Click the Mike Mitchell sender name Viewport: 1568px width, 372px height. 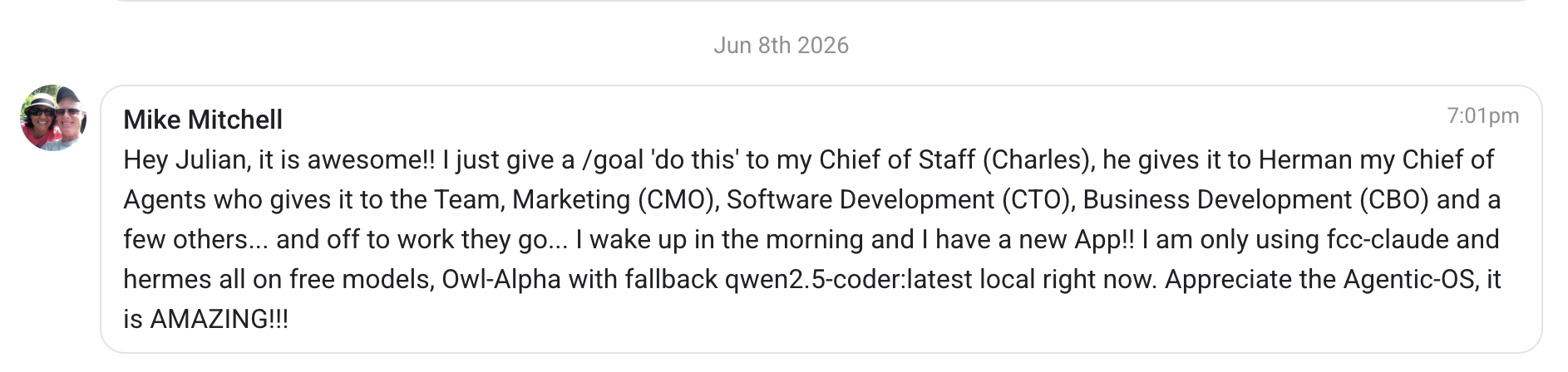pos(203,120)
